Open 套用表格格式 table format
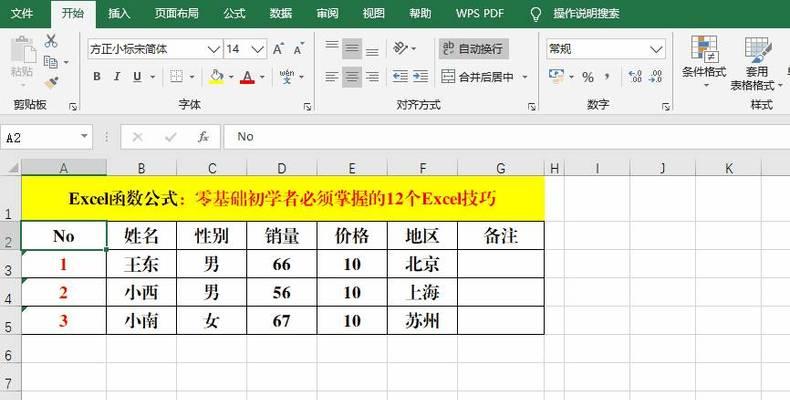790x400 pixels. pyautogui.click(x=756, y=63)
